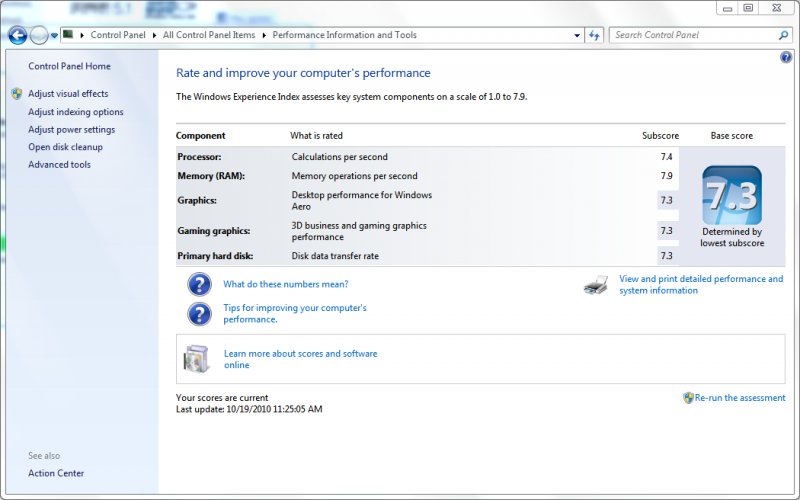This screenshot has height=500, width=800.
Task: Open What do these numbers mean? link
Action: coord(286,284)
